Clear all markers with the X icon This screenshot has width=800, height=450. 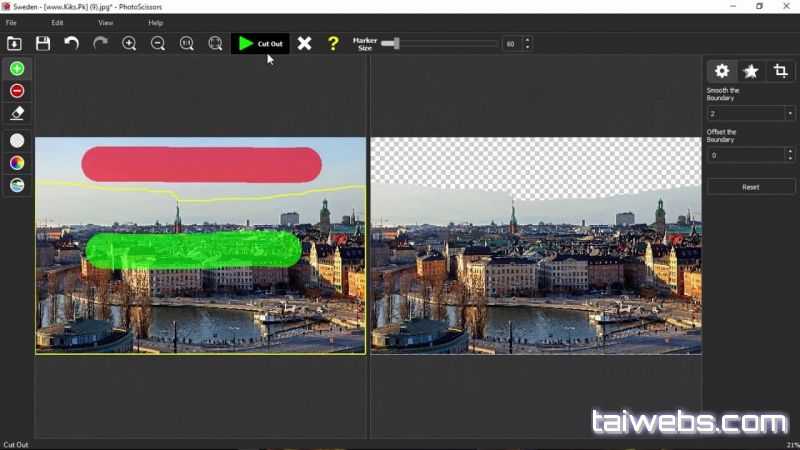pyautogui.click(x=304, y=43)
